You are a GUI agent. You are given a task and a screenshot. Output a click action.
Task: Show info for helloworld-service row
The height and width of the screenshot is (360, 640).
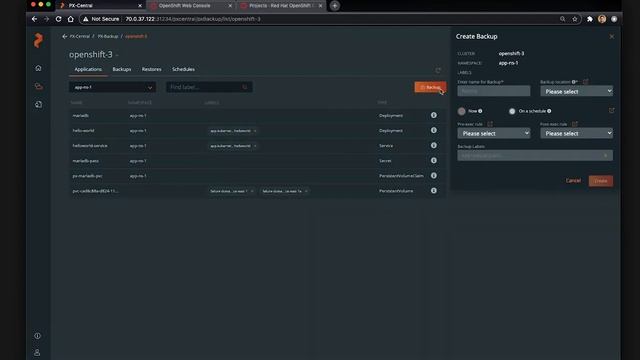point(433,145)
